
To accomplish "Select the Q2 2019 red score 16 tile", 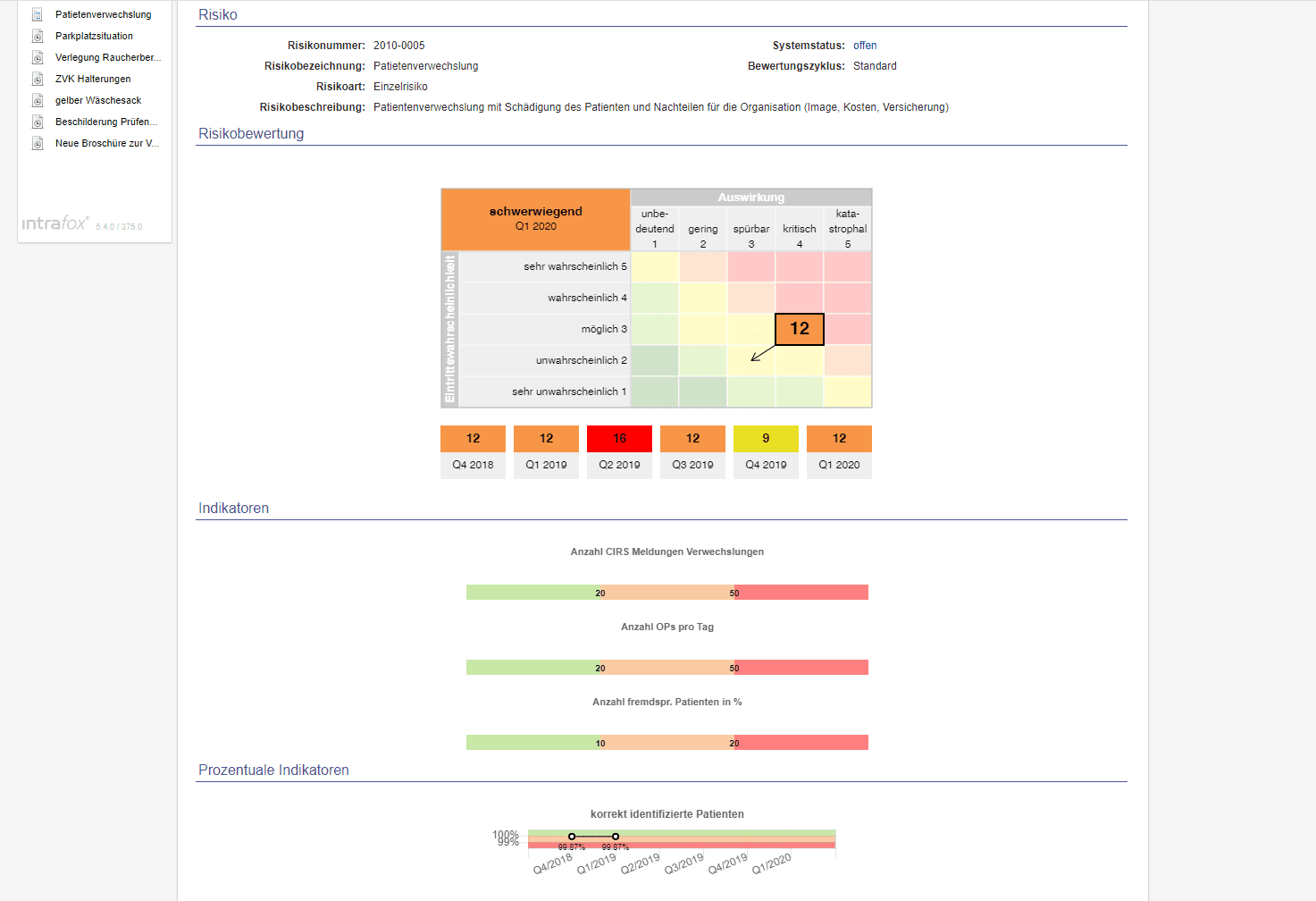I will [x=619, y=438].
